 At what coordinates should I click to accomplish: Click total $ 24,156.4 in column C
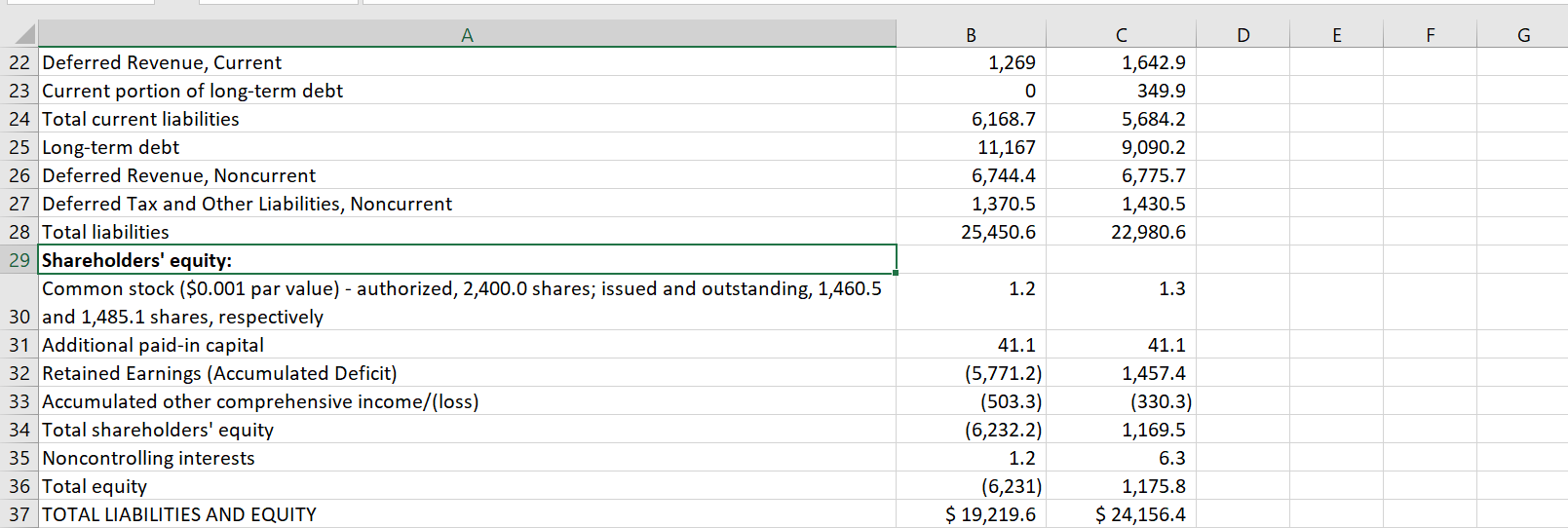pyautogui.click(x=1121, y=514)
